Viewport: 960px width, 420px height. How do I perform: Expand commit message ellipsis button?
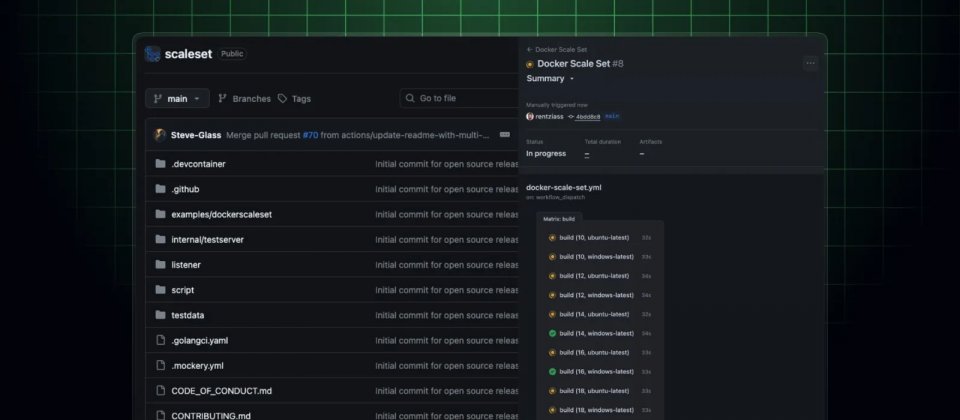pyautogui.click(x=505, y=135)
